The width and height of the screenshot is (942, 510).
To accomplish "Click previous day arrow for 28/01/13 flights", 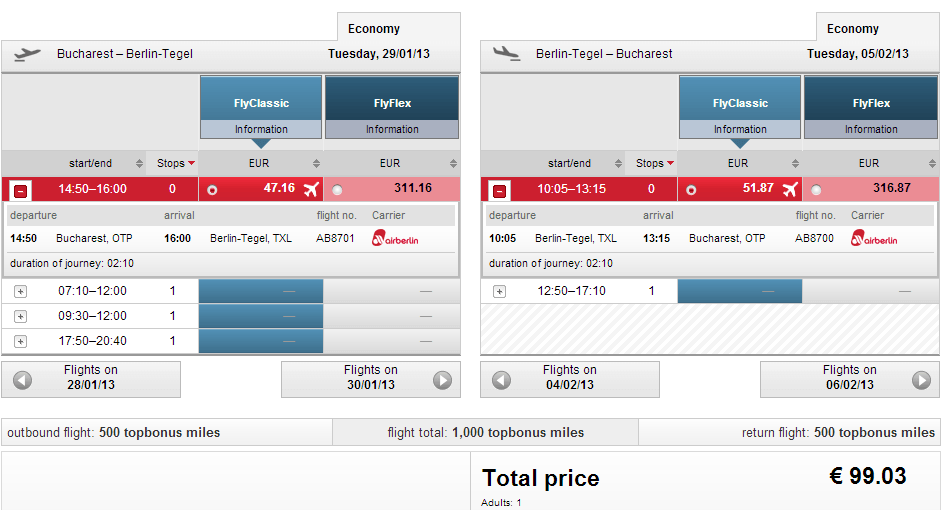I will click(x=22, y=380).
